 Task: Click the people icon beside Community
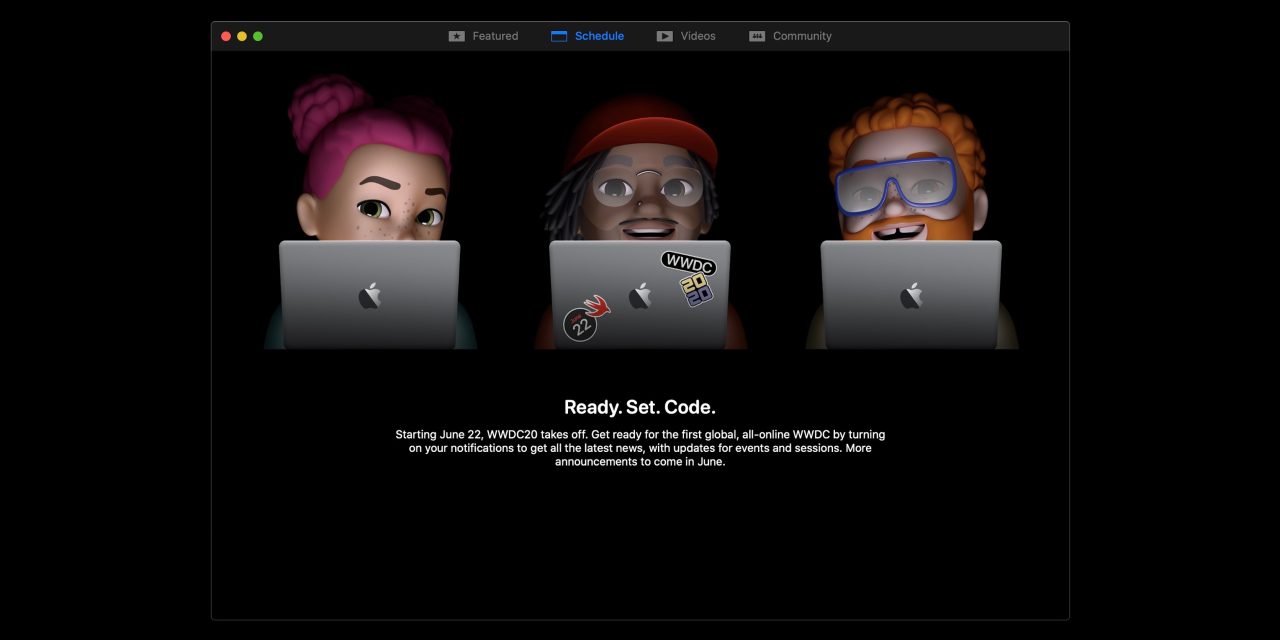click(x=757, y=36)
